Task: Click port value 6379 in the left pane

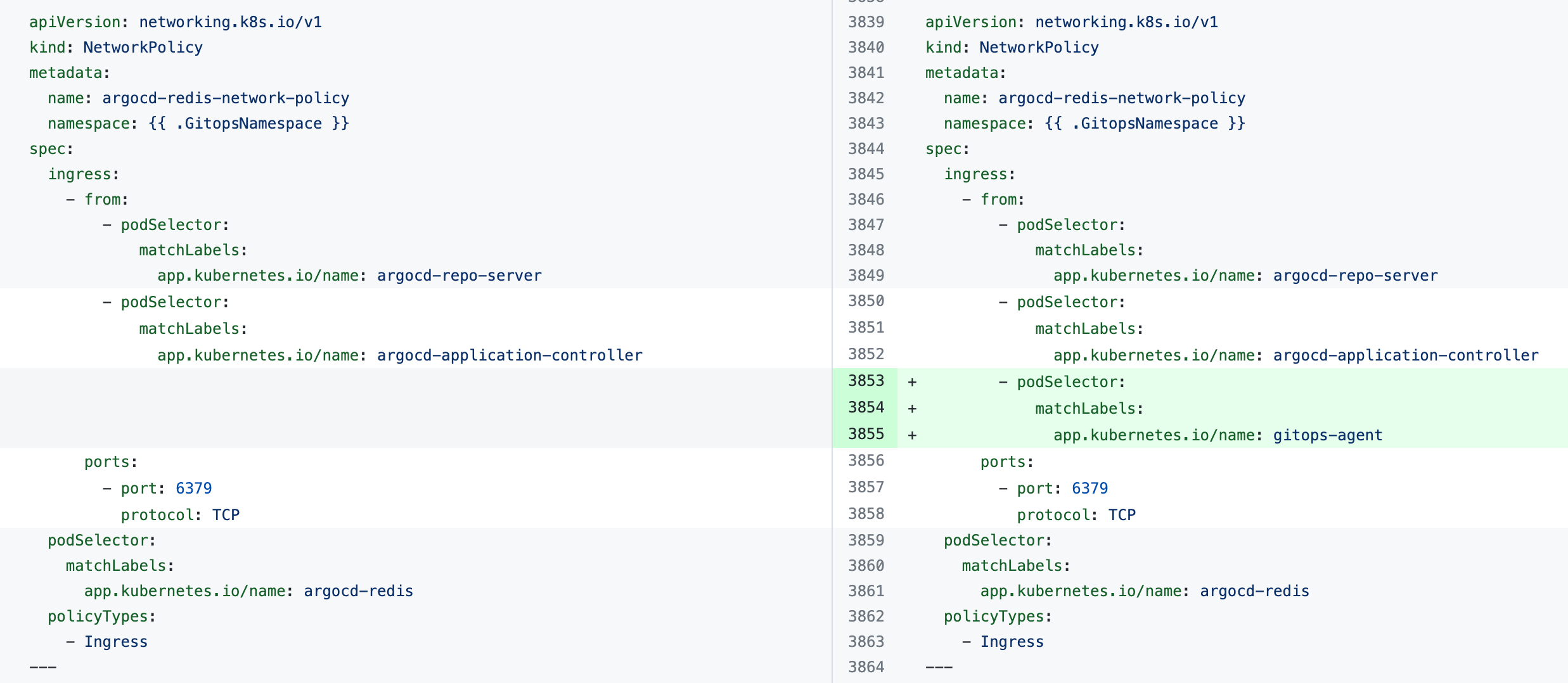Action: [x=193, y=488]
